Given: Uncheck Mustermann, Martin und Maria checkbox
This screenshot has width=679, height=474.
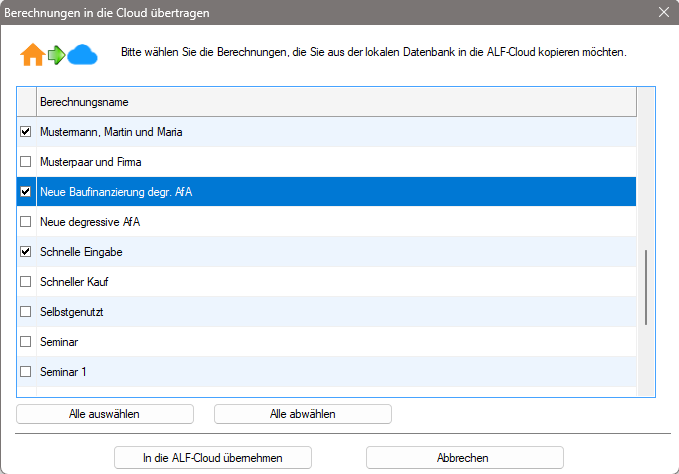Looking at the screenshot, I should [x=26, y=132].
